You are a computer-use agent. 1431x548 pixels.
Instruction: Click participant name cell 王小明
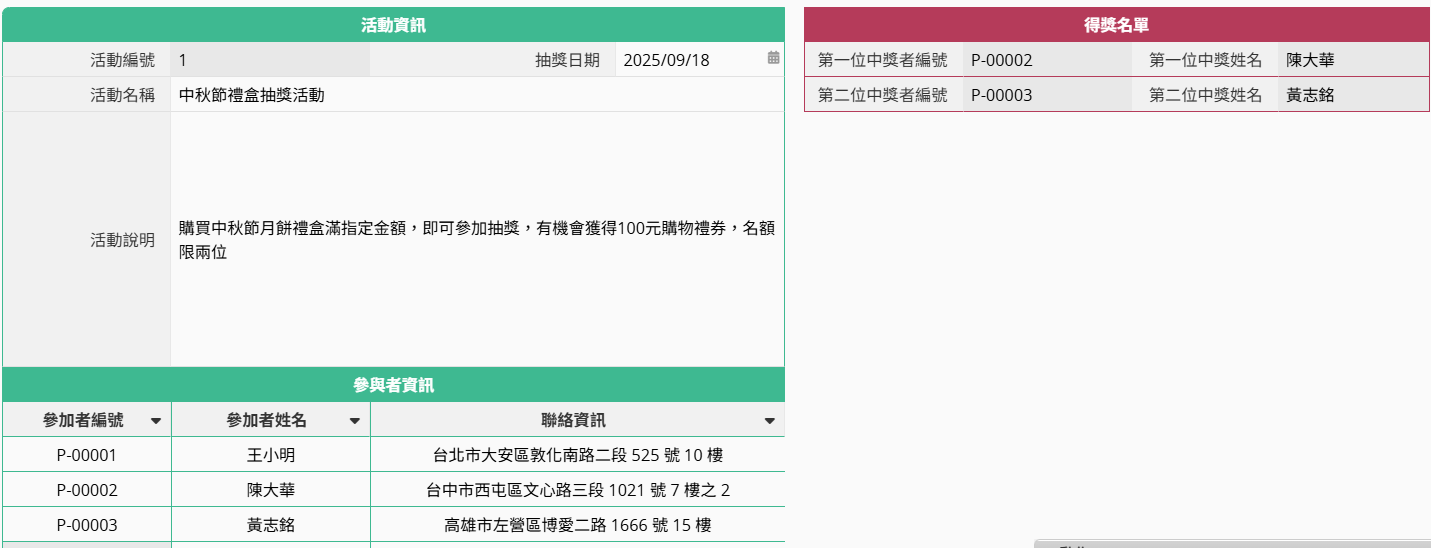pos(271,456)
